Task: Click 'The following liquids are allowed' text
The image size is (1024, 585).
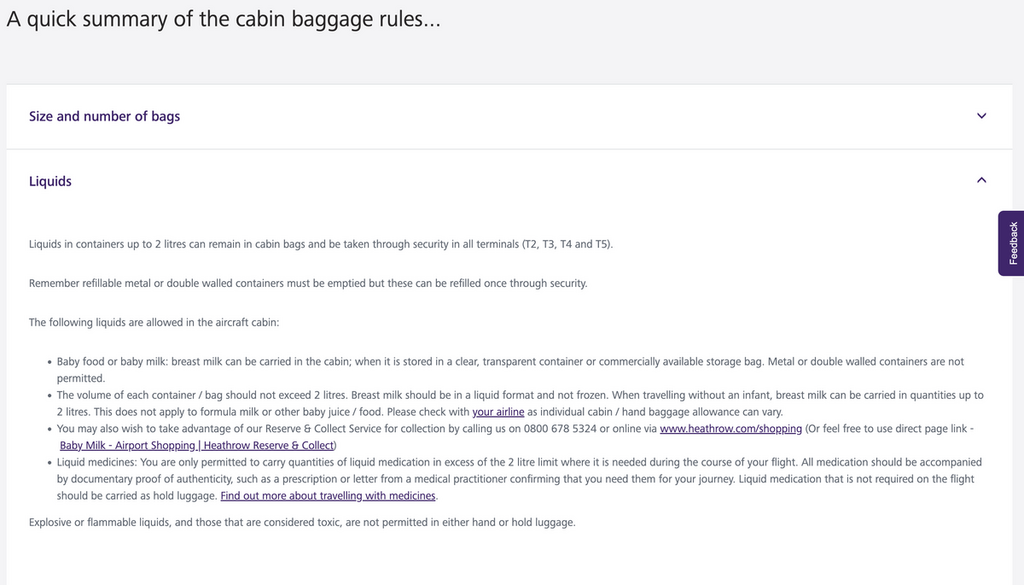Action: (154, 322)
